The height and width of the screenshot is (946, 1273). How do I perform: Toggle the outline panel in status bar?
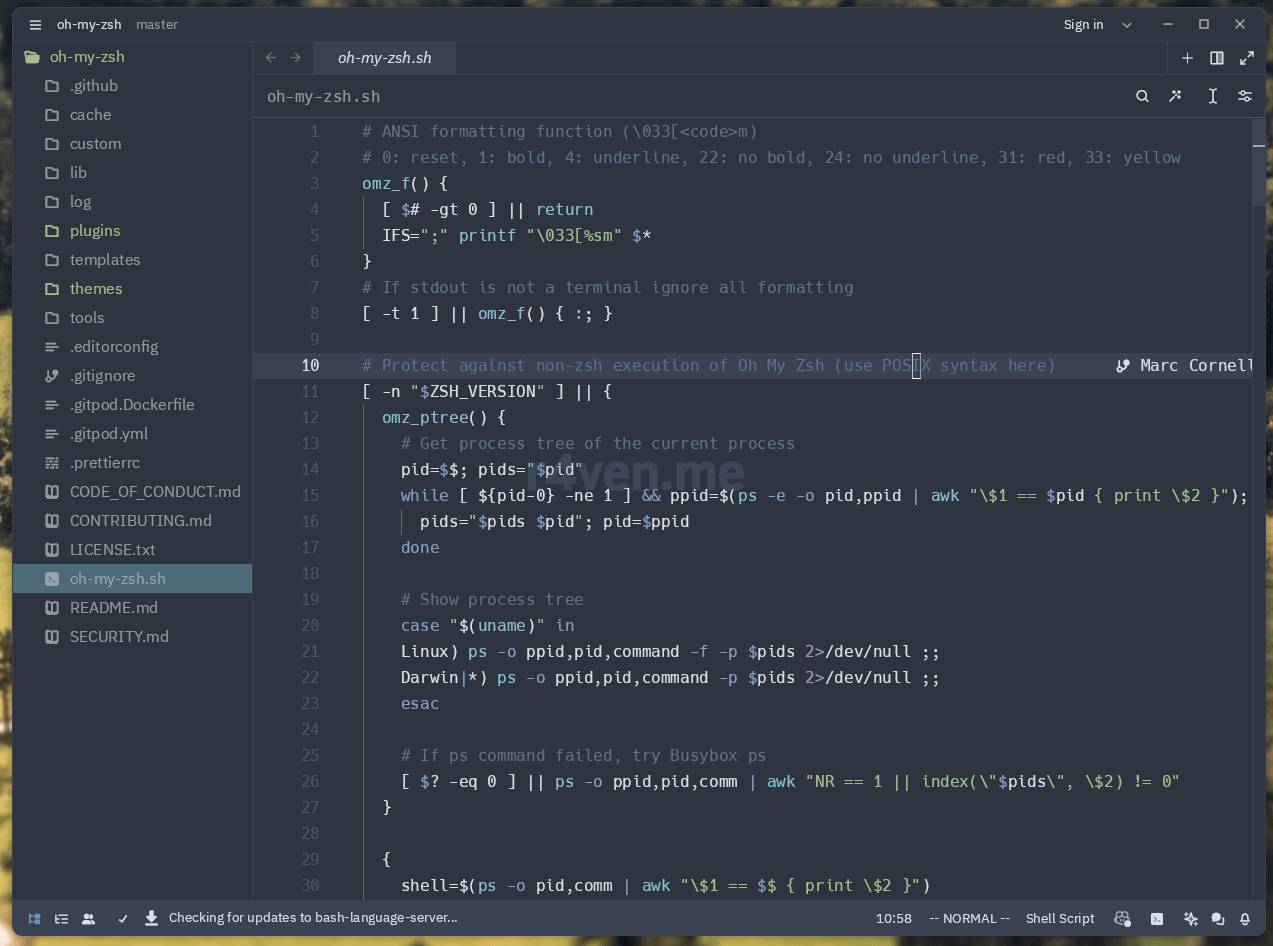point(61,918)
